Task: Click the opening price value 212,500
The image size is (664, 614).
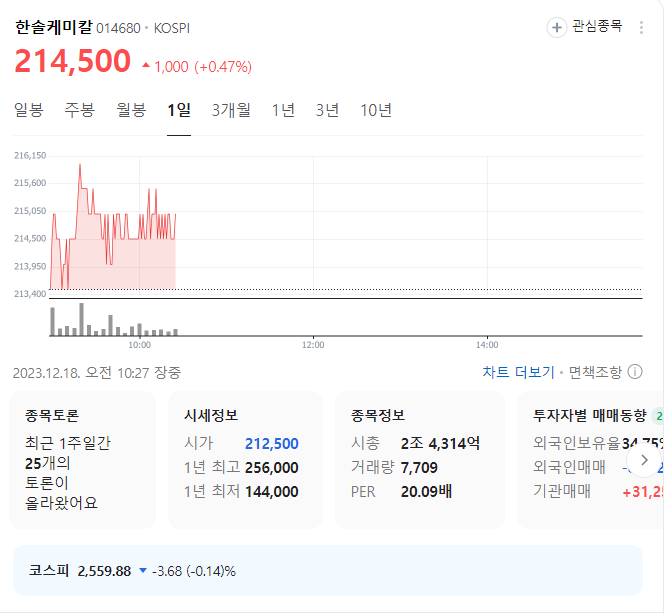Action: click(272, 444)
